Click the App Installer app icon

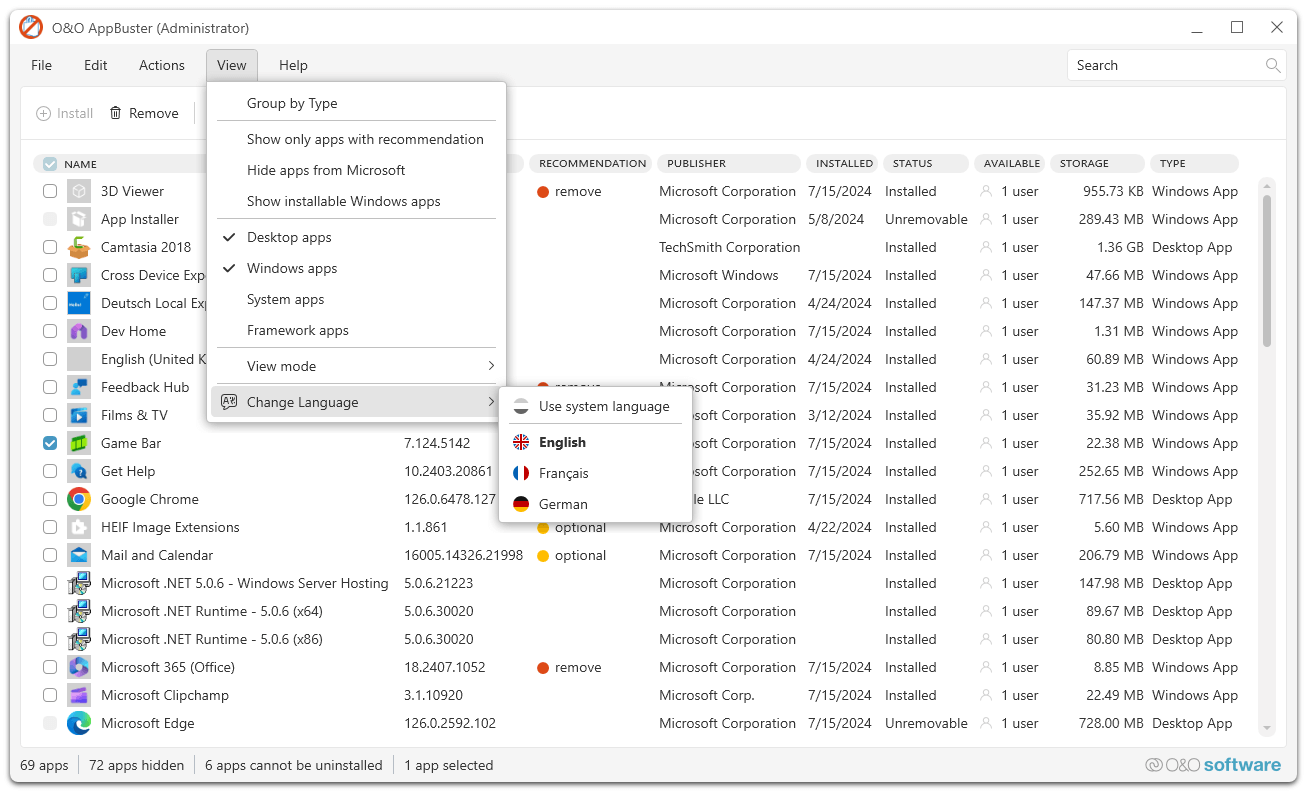pyautogui.click(x=79, y=219)
